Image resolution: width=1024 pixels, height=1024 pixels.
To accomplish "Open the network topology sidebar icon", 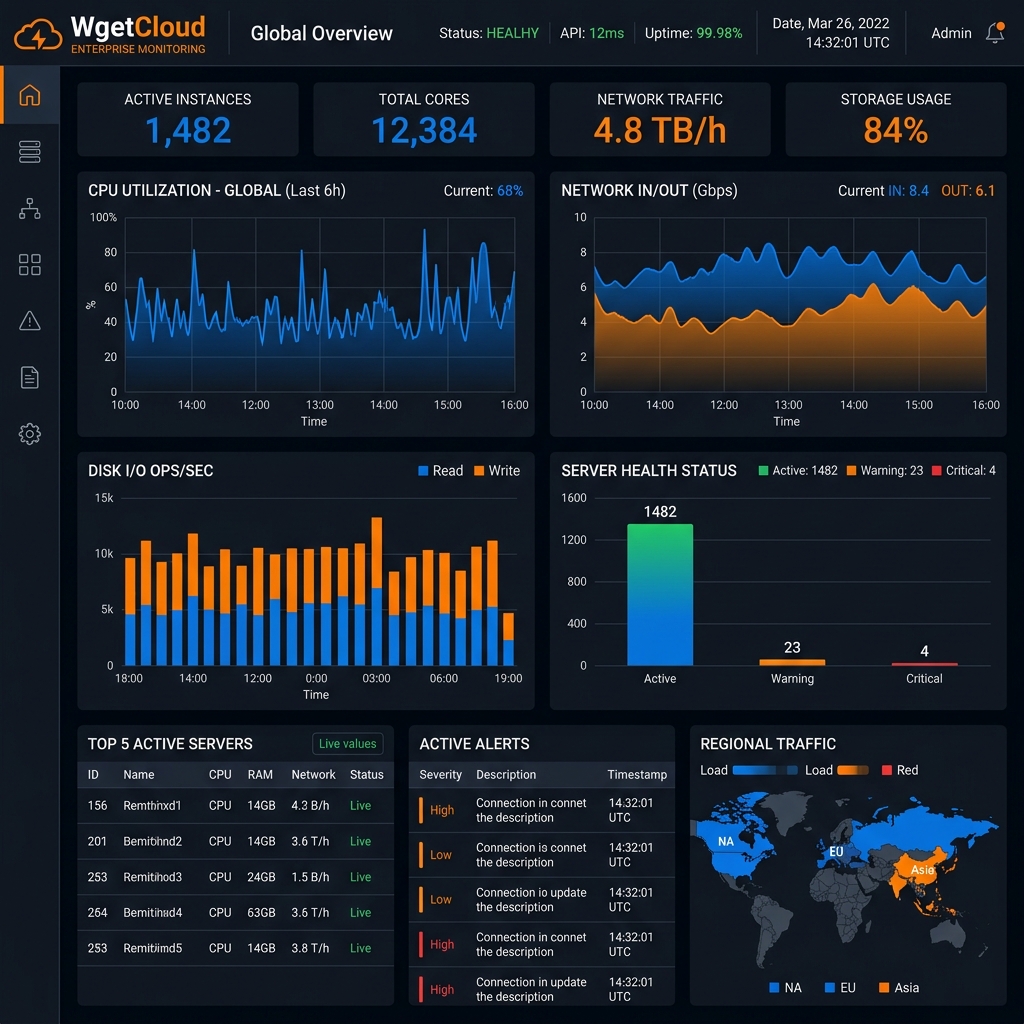I will 29,208.
